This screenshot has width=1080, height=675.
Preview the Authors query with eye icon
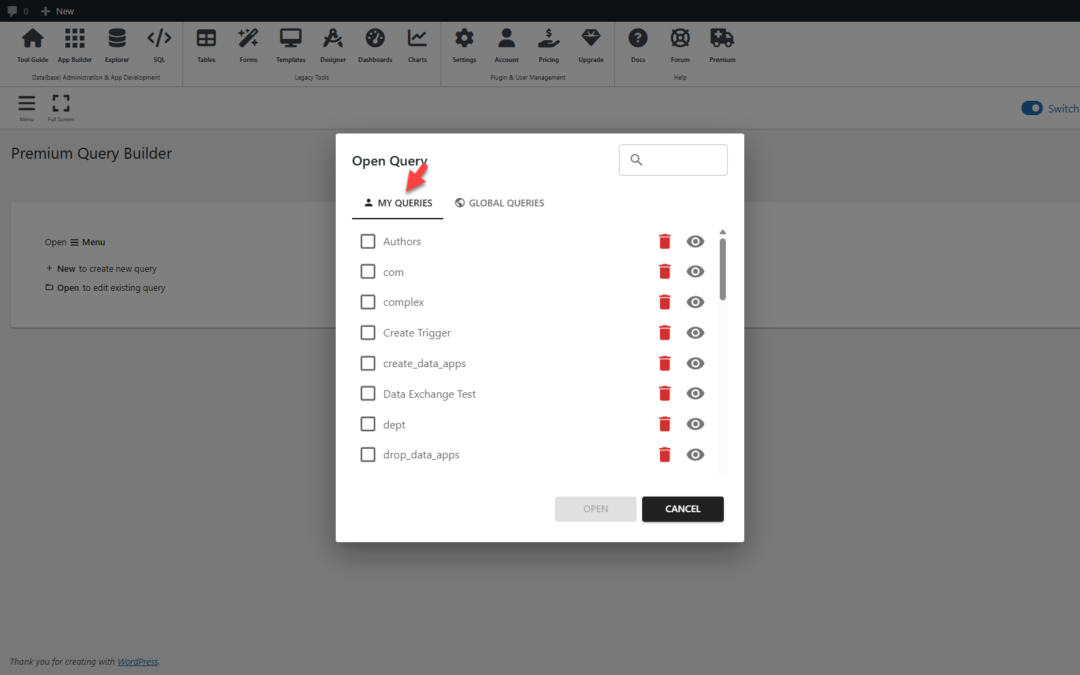coord(695,241)
